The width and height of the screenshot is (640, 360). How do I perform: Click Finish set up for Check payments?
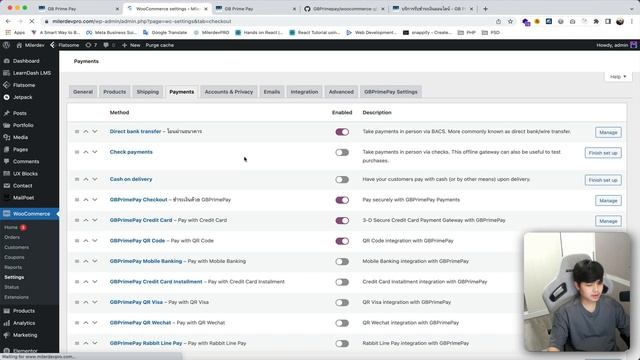[603, 153]
